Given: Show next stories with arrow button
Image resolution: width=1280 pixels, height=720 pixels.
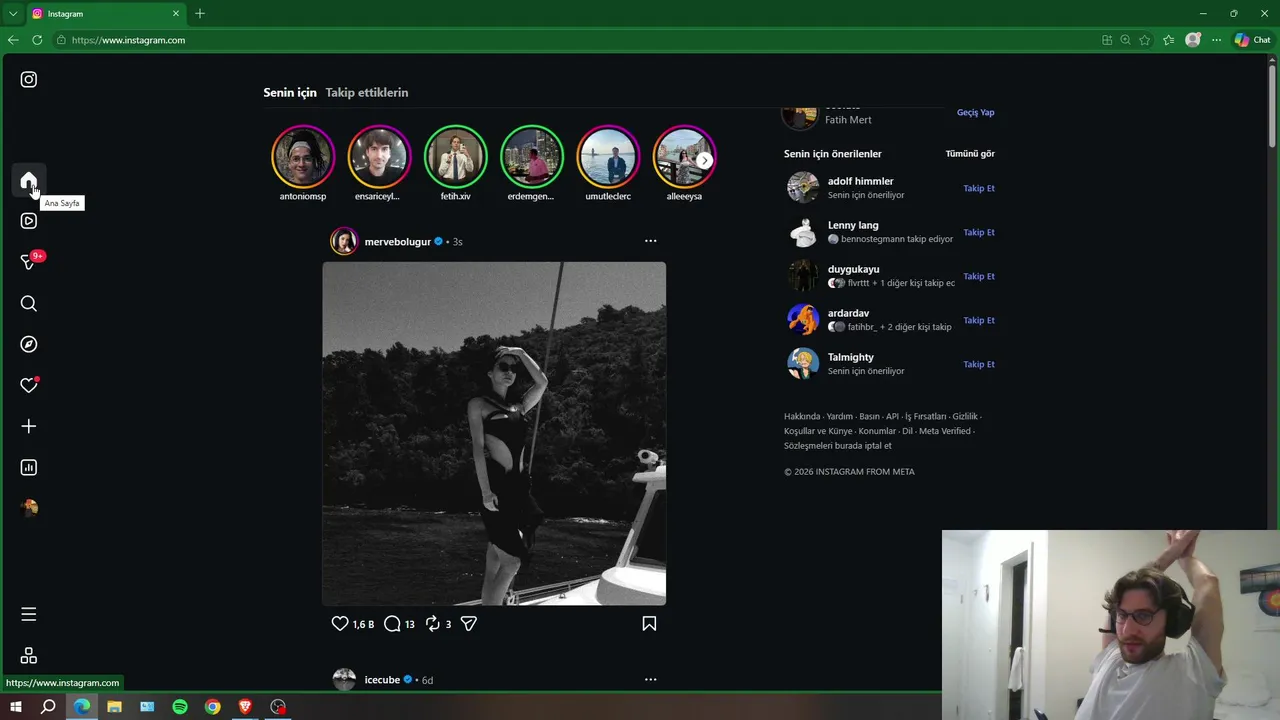Looking at the screenshot, I should click(705, 160).
